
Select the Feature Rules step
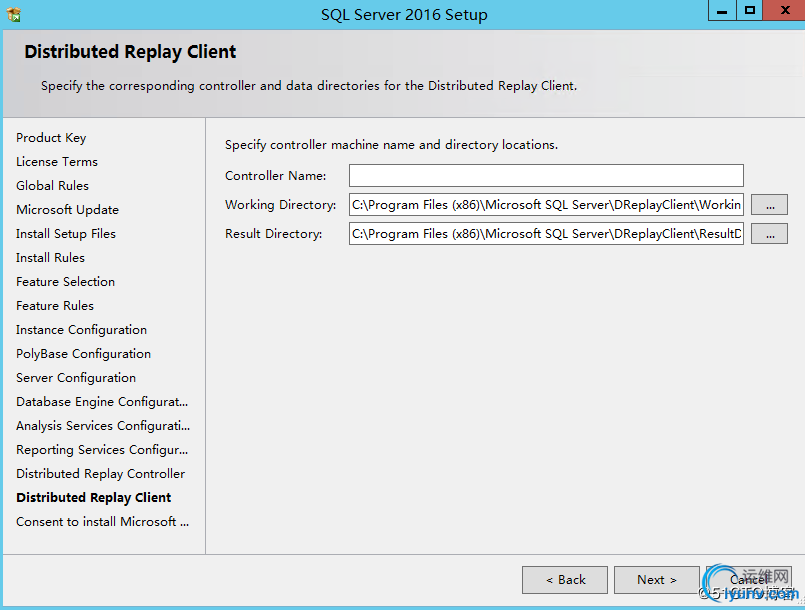(55, 306)
